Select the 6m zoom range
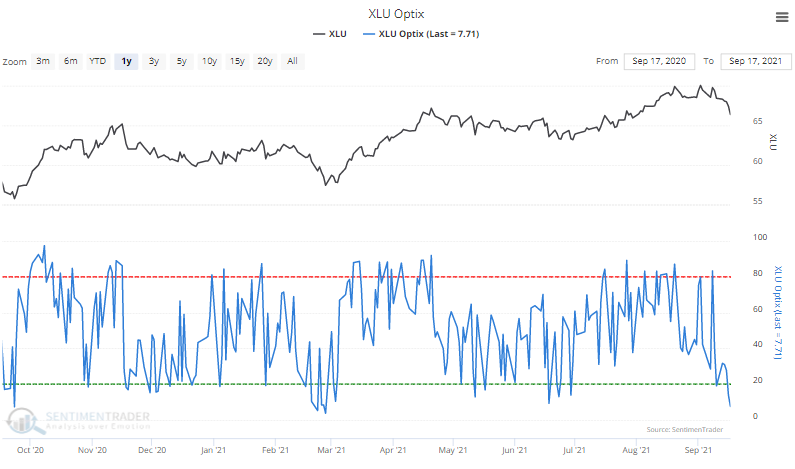The height and width of the screenshot is (469, 795). tap(71, 61)
